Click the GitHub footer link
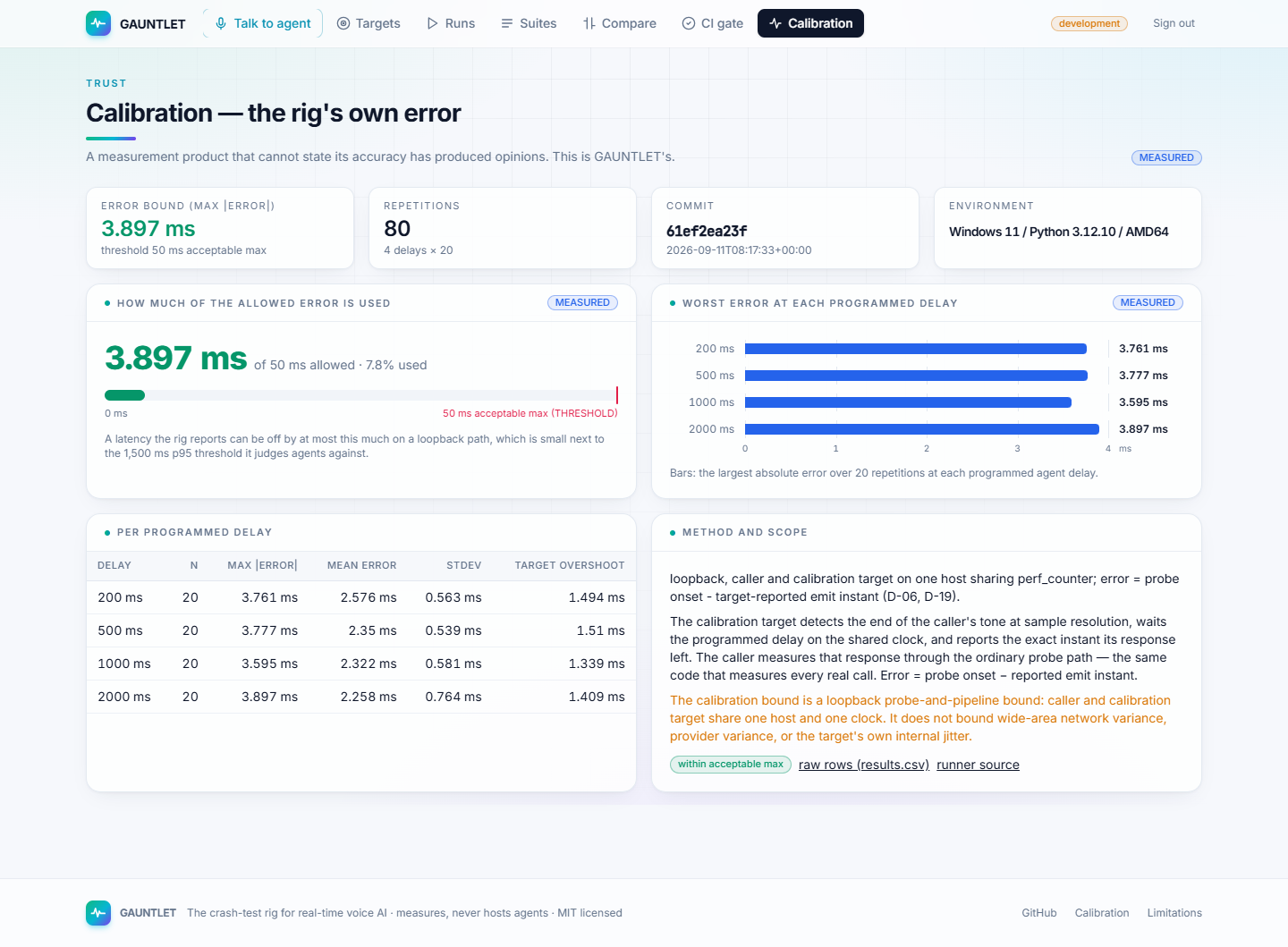1288x947 pixels. pos(1039,913)
